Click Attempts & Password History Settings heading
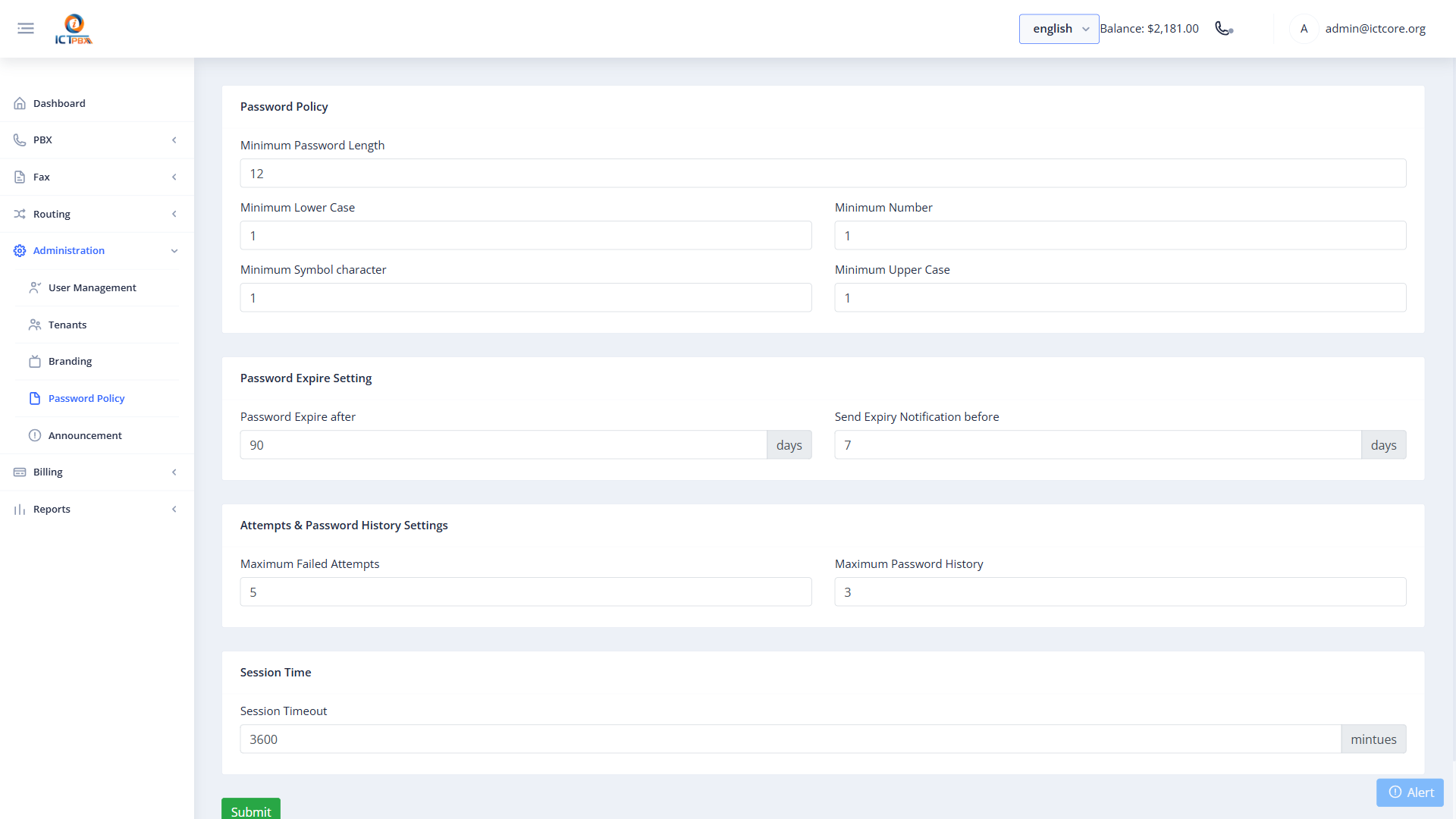1456x819 pixels. click(x=344, y=526)
